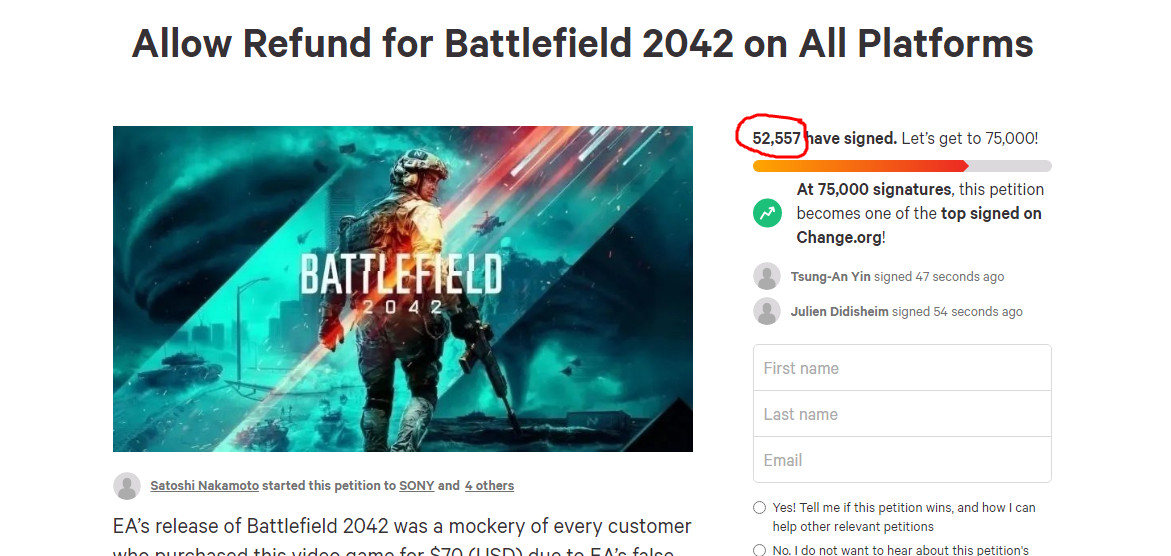Expand the '4 others' recipients link
The width and height of the screenshot is (1171, 556).
point(489,486)
